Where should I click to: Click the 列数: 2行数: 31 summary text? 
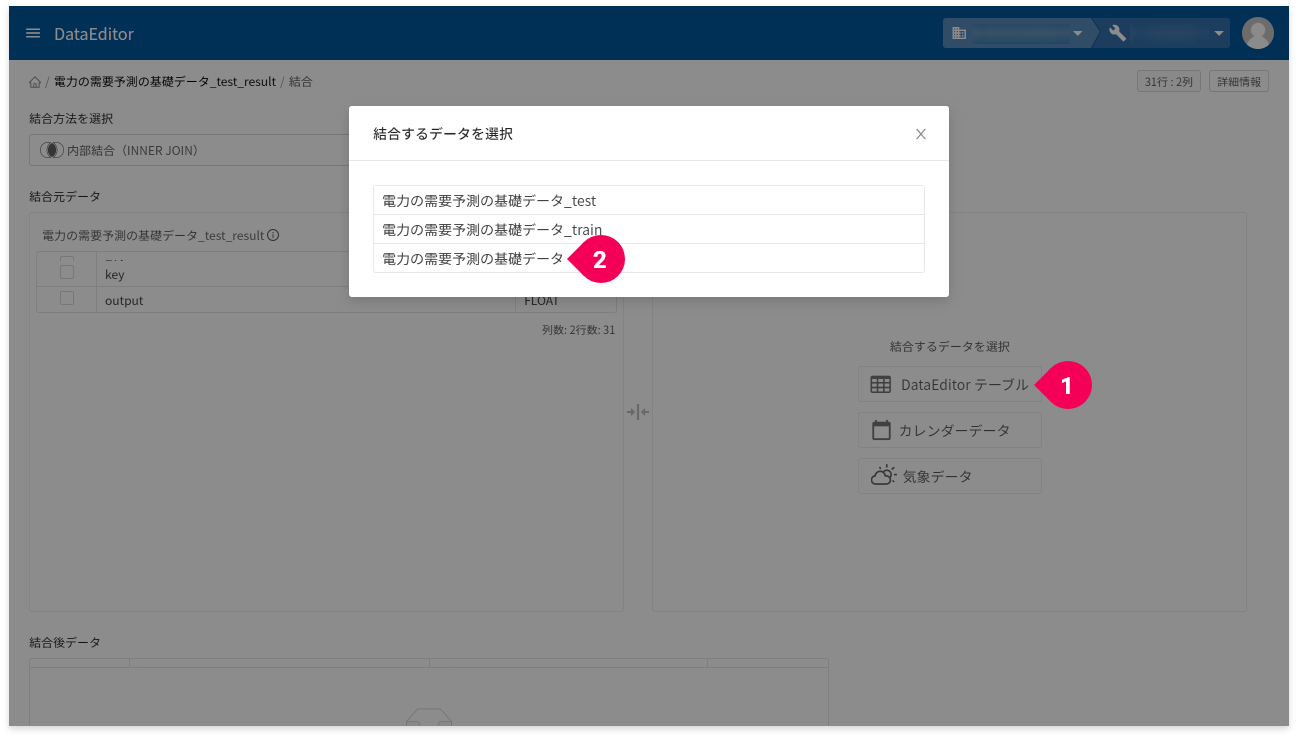click(578, 330)
